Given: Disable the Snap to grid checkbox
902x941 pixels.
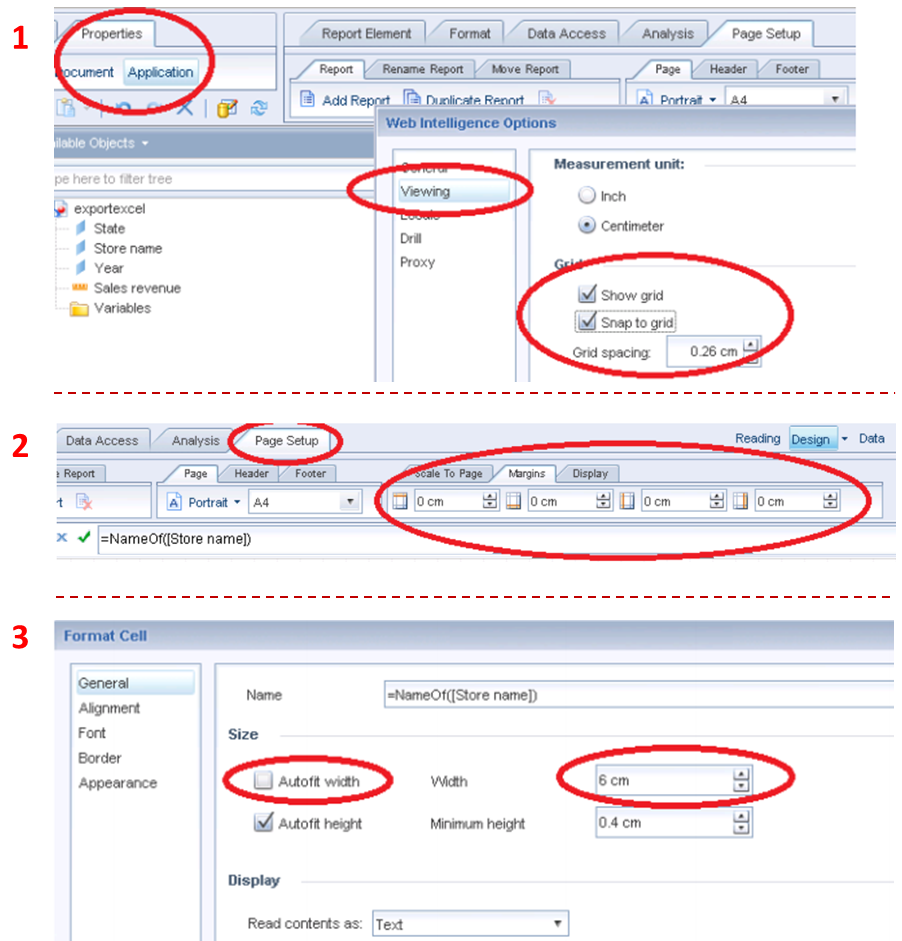Looking at the screenshot, I should (x=587, y=322).
